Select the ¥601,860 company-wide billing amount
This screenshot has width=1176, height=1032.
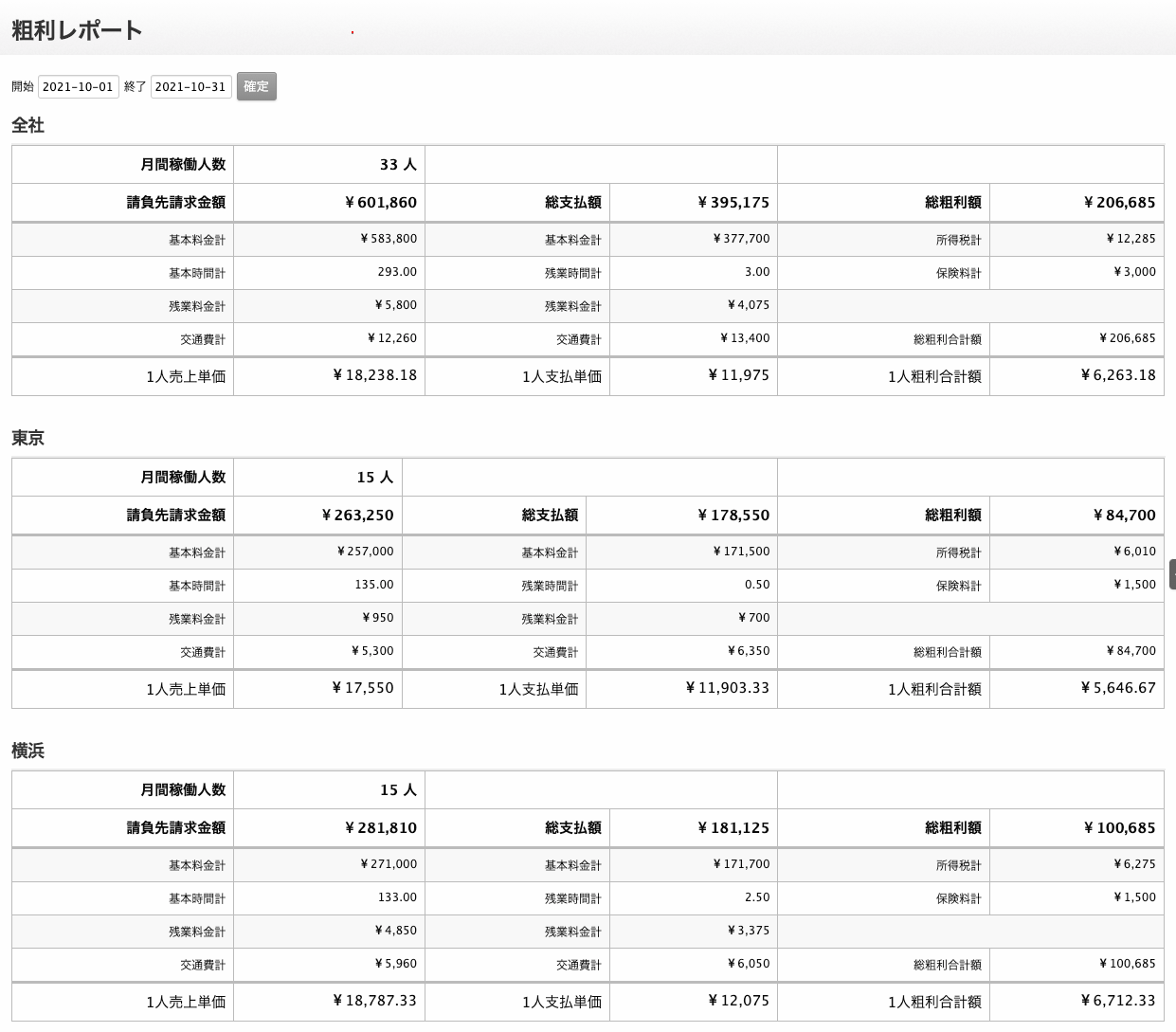[381, 202]
